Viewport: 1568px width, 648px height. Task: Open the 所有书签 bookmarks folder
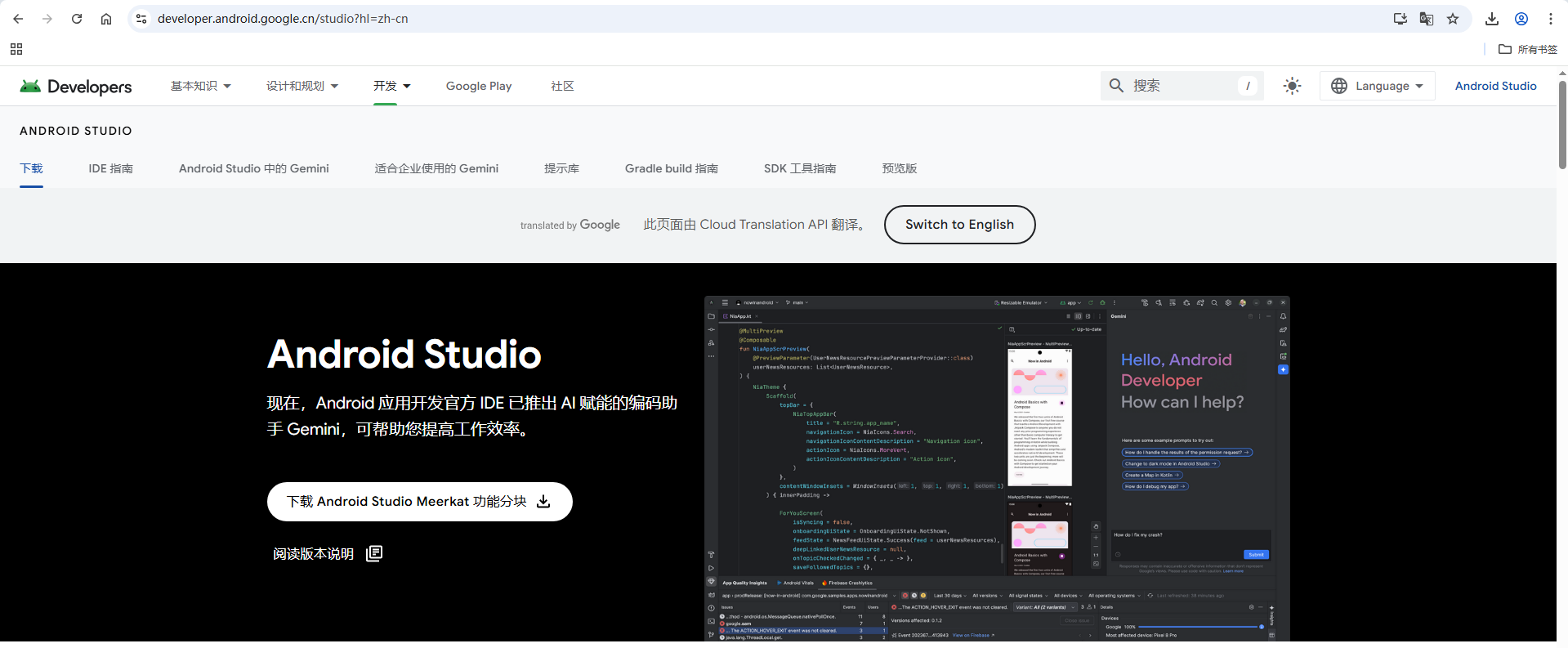pos(1528,49)
